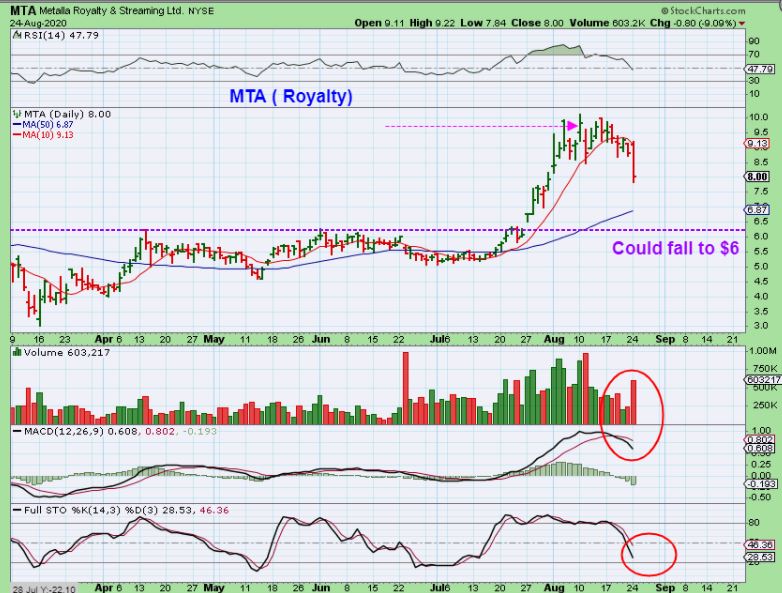Click the High 9.22 value
The image size is (782, 593).
click(432, 23)
